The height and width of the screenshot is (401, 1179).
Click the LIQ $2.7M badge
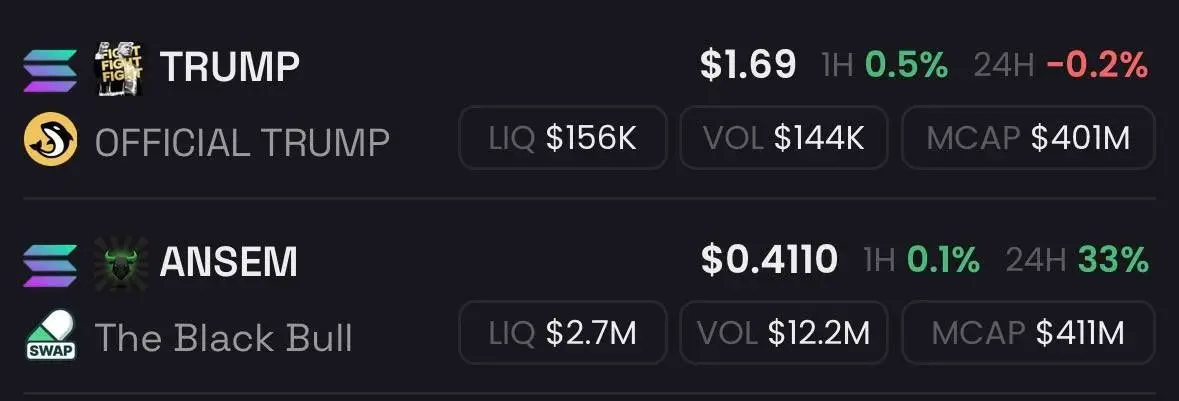point(562,333)
